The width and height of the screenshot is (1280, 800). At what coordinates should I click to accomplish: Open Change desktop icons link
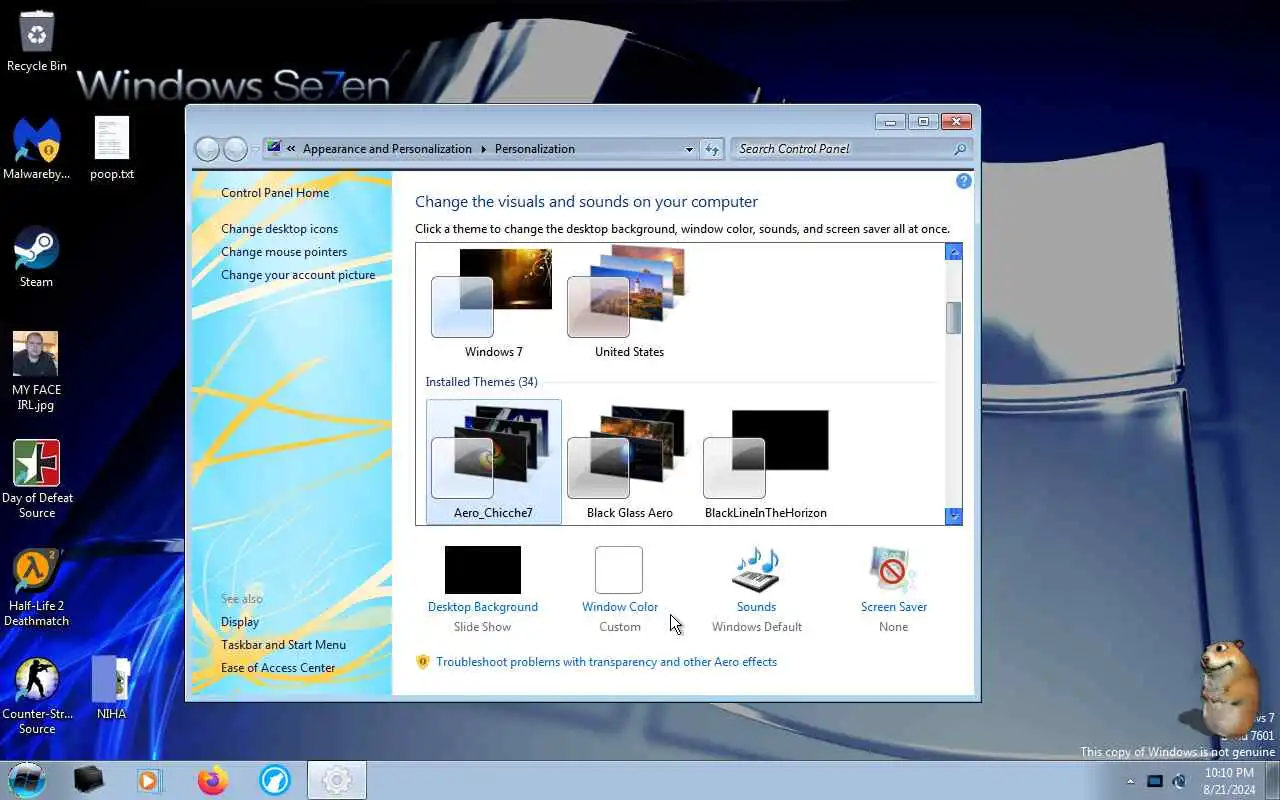[280, 229]
